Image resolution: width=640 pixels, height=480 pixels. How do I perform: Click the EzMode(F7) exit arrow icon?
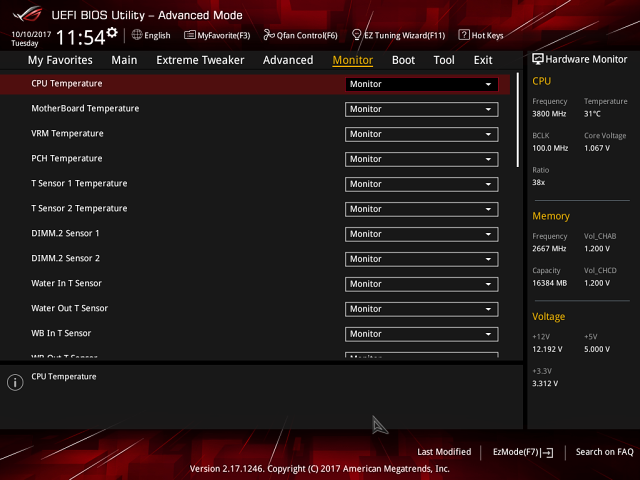tap(548, 452)
